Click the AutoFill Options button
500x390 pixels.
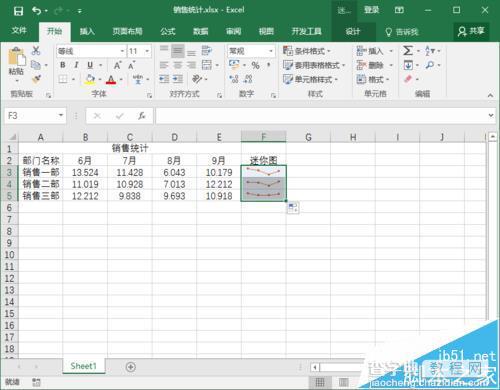tap(293, 208)
